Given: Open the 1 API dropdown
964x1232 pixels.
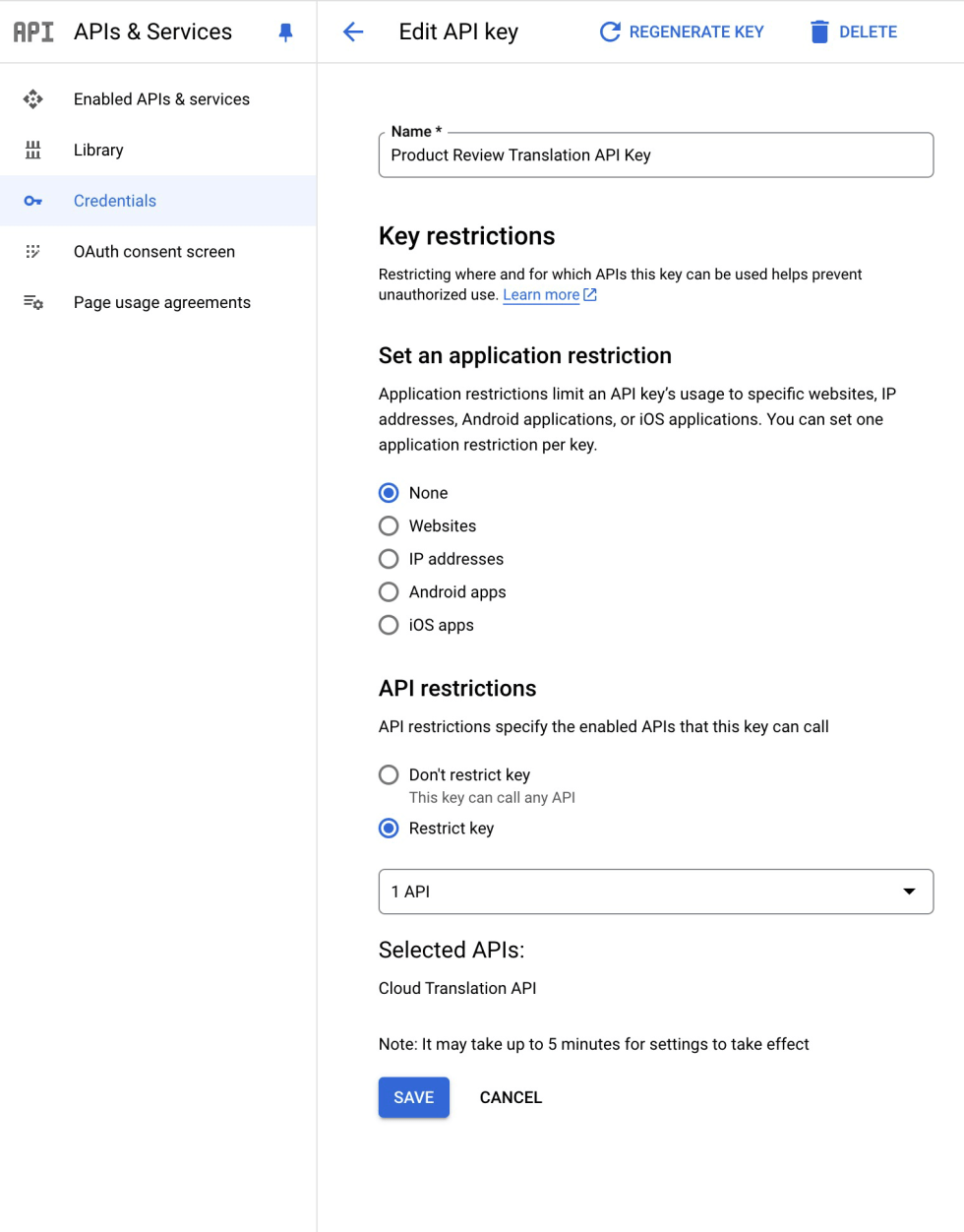Looking at the screenshot, I should [655, 892].
